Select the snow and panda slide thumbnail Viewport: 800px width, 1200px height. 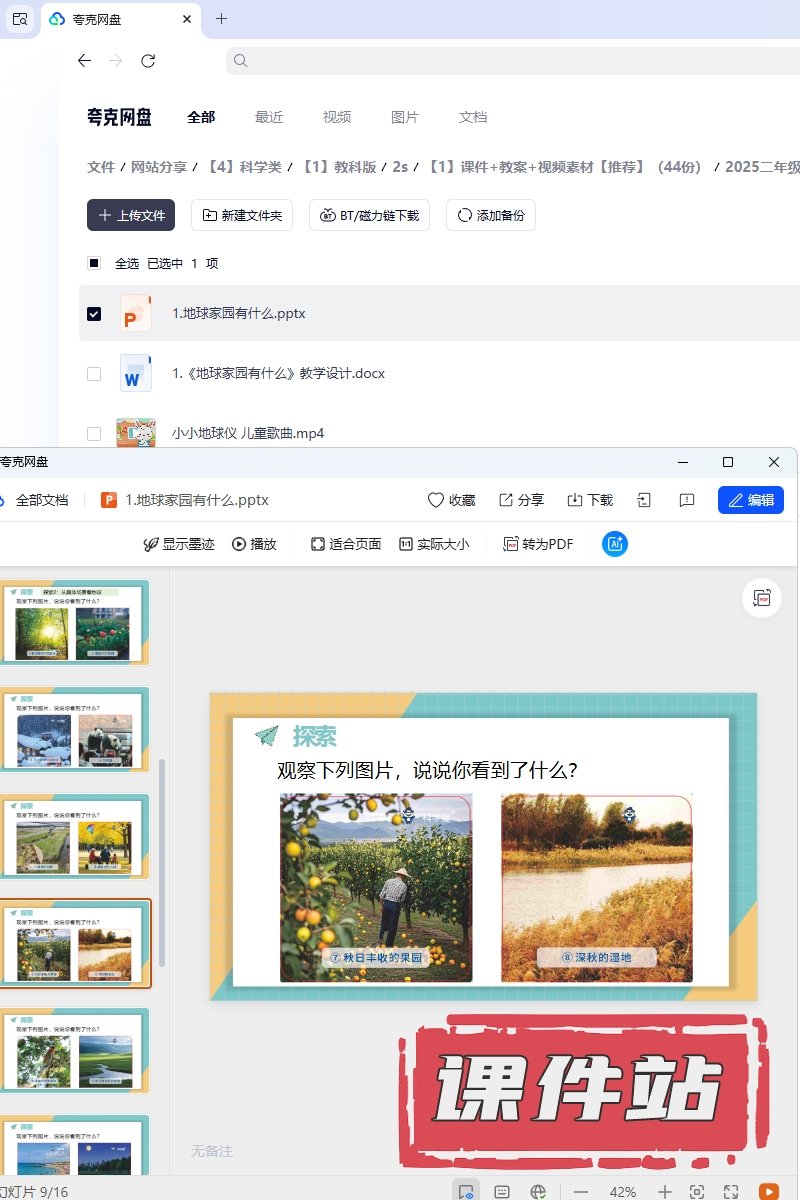pyautogui.click(x=75, y=730)
